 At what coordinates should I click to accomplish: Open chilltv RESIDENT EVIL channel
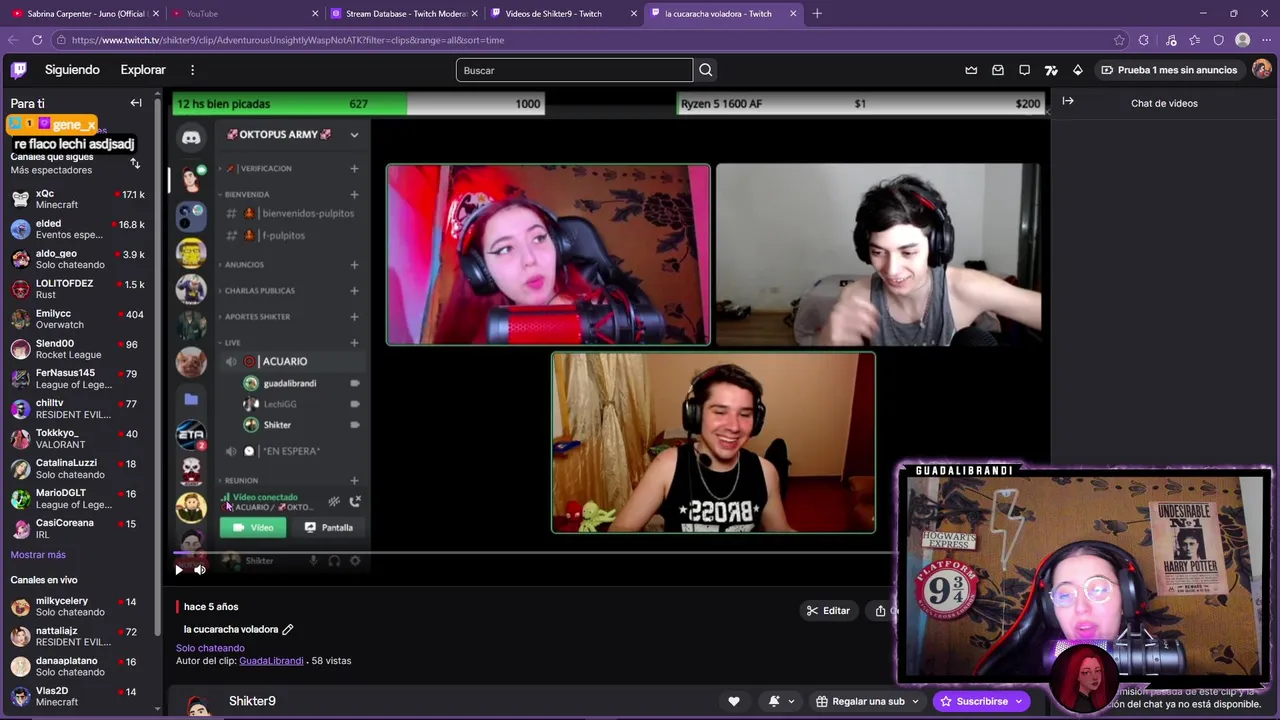[x=78, y=409]
